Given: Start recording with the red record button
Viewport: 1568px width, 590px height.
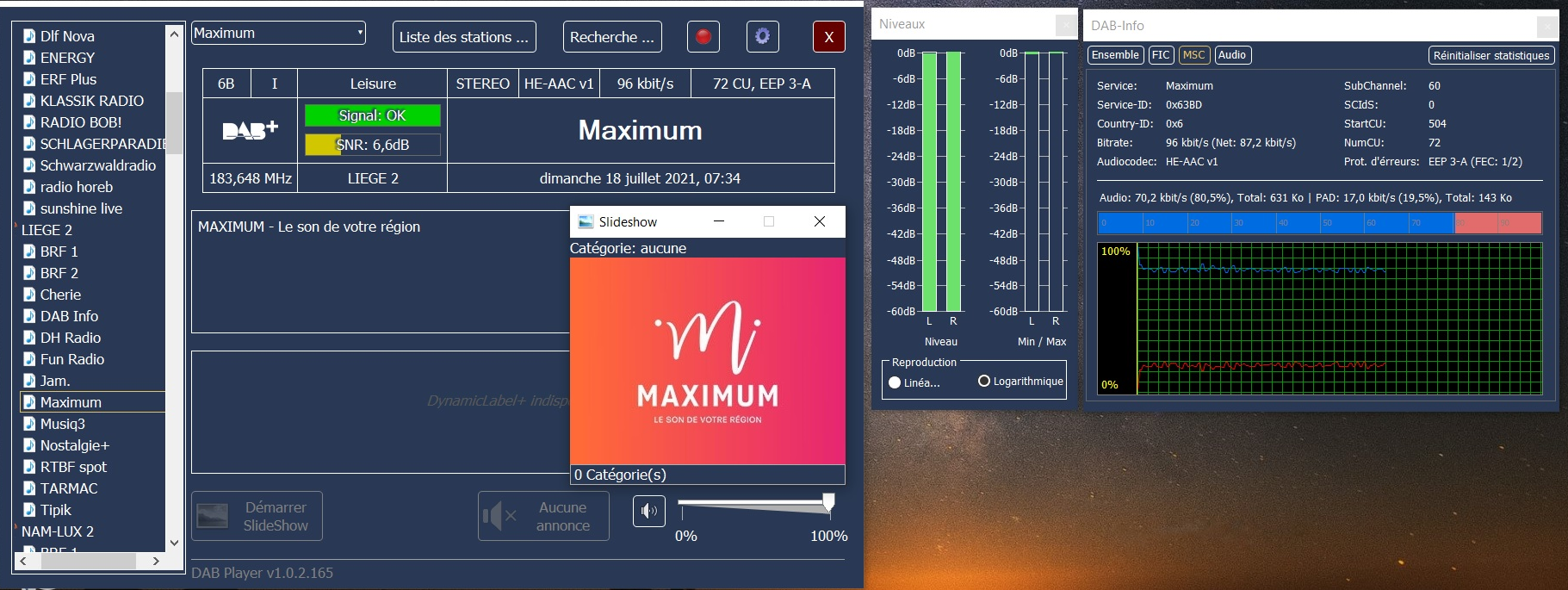Looking at the screenshot, I should pyautogui.click(x=703, y=36).
